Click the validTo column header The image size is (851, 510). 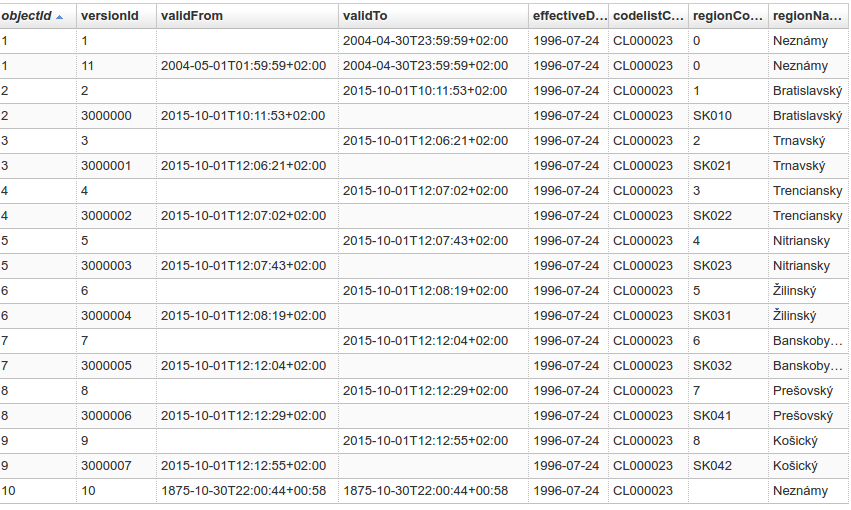[364, 16]
